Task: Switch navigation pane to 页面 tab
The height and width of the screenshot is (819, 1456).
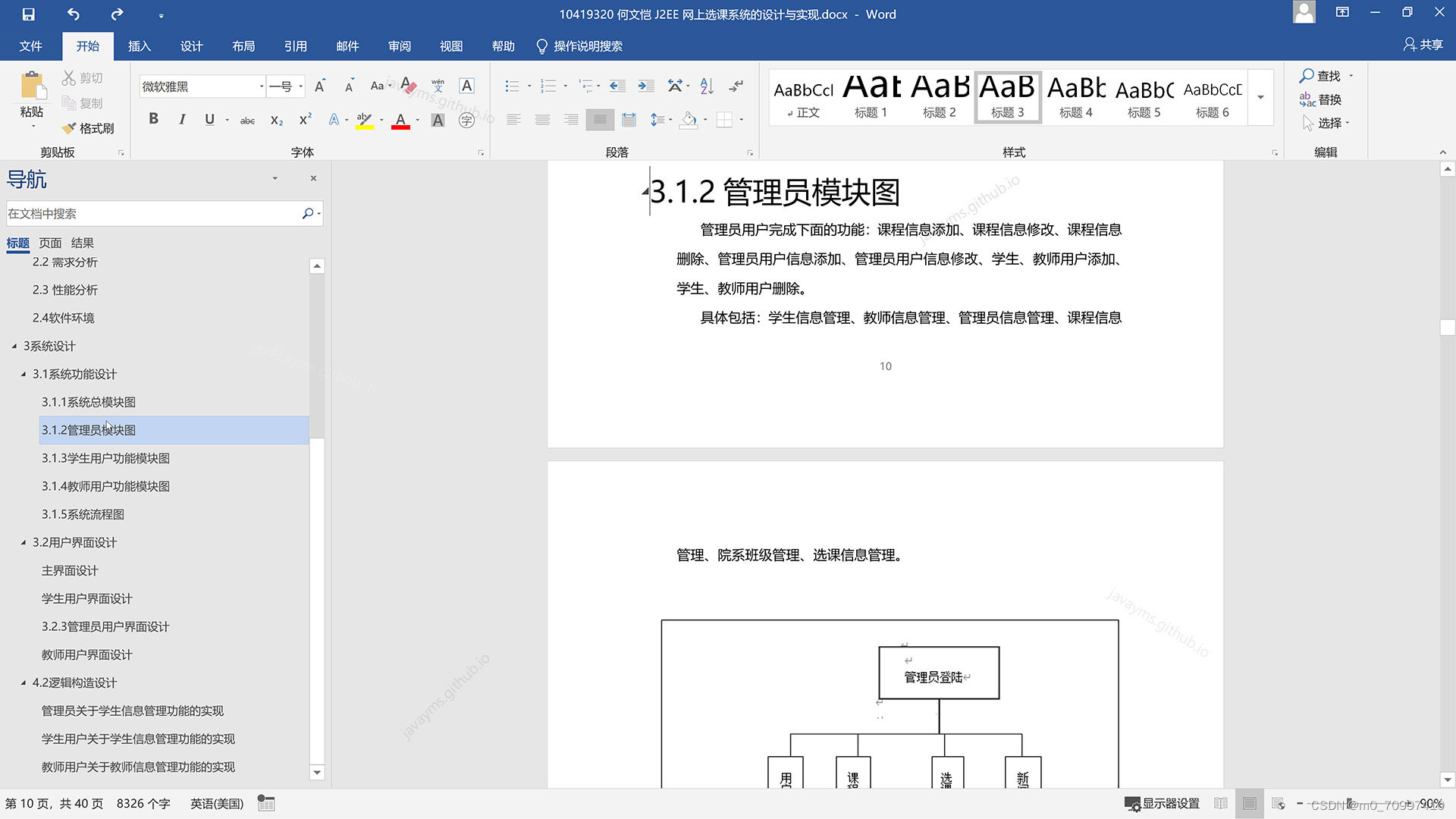Action: 50,243
